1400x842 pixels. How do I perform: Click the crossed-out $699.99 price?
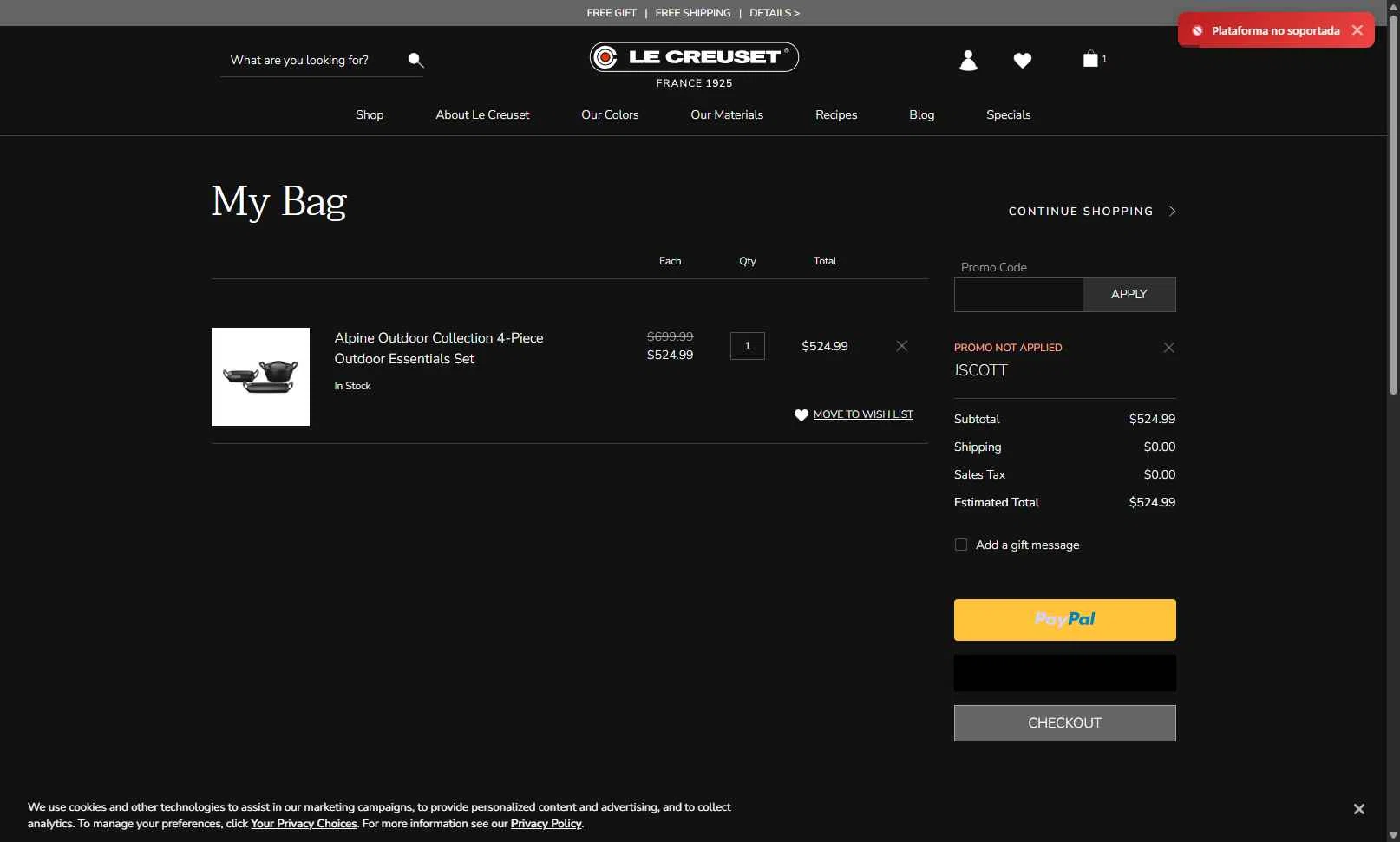(670, 336)
